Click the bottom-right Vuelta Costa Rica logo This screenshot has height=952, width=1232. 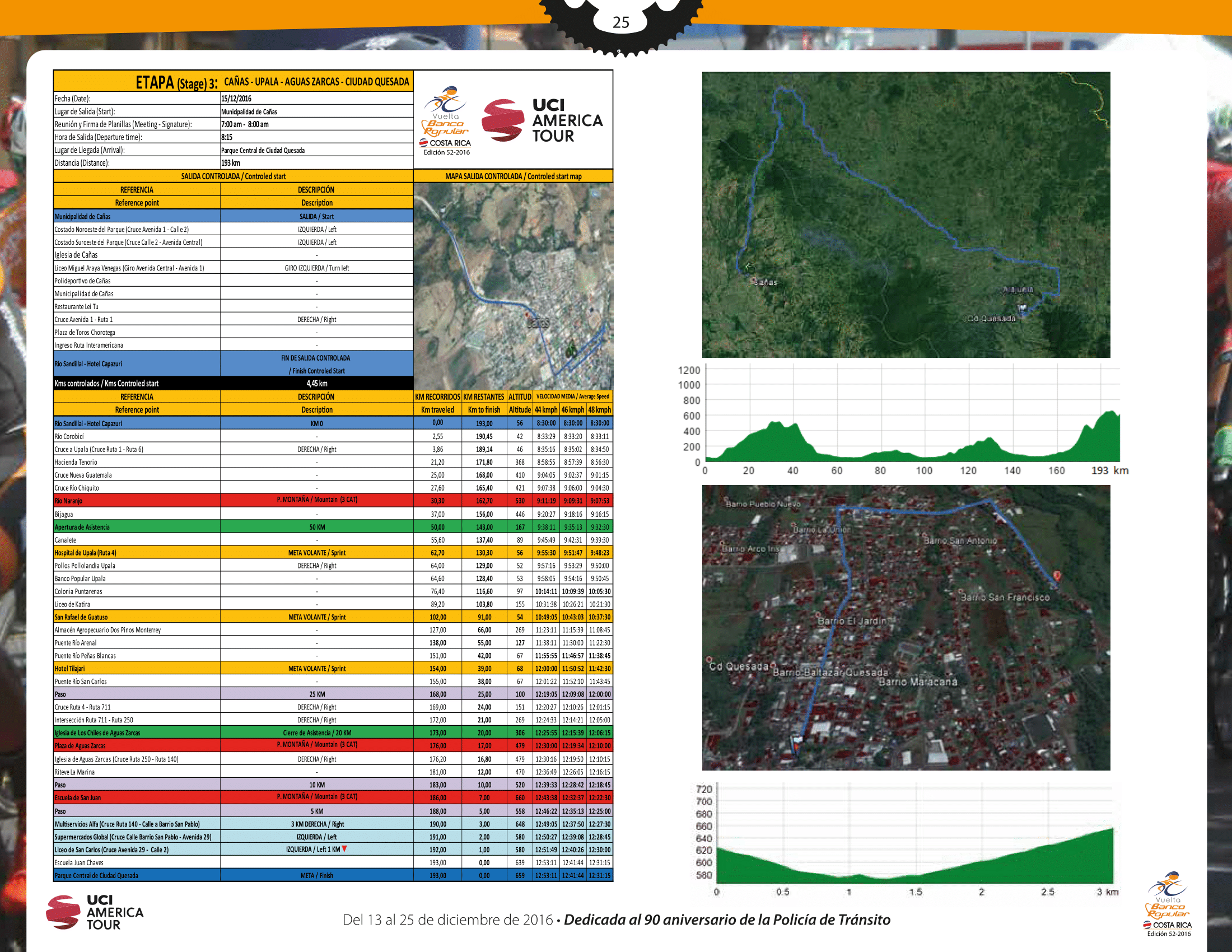tap(1167, 904)
